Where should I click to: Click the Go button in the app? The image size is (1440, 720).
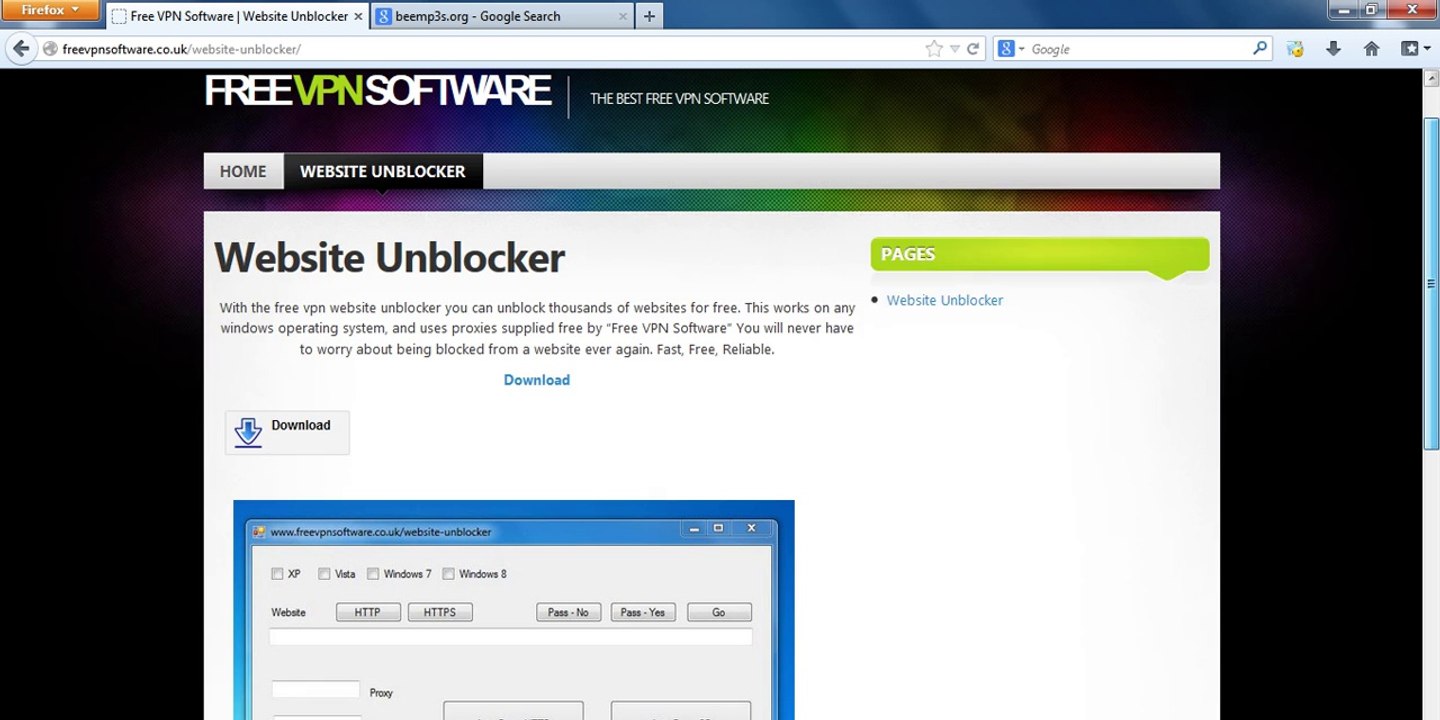719,612
